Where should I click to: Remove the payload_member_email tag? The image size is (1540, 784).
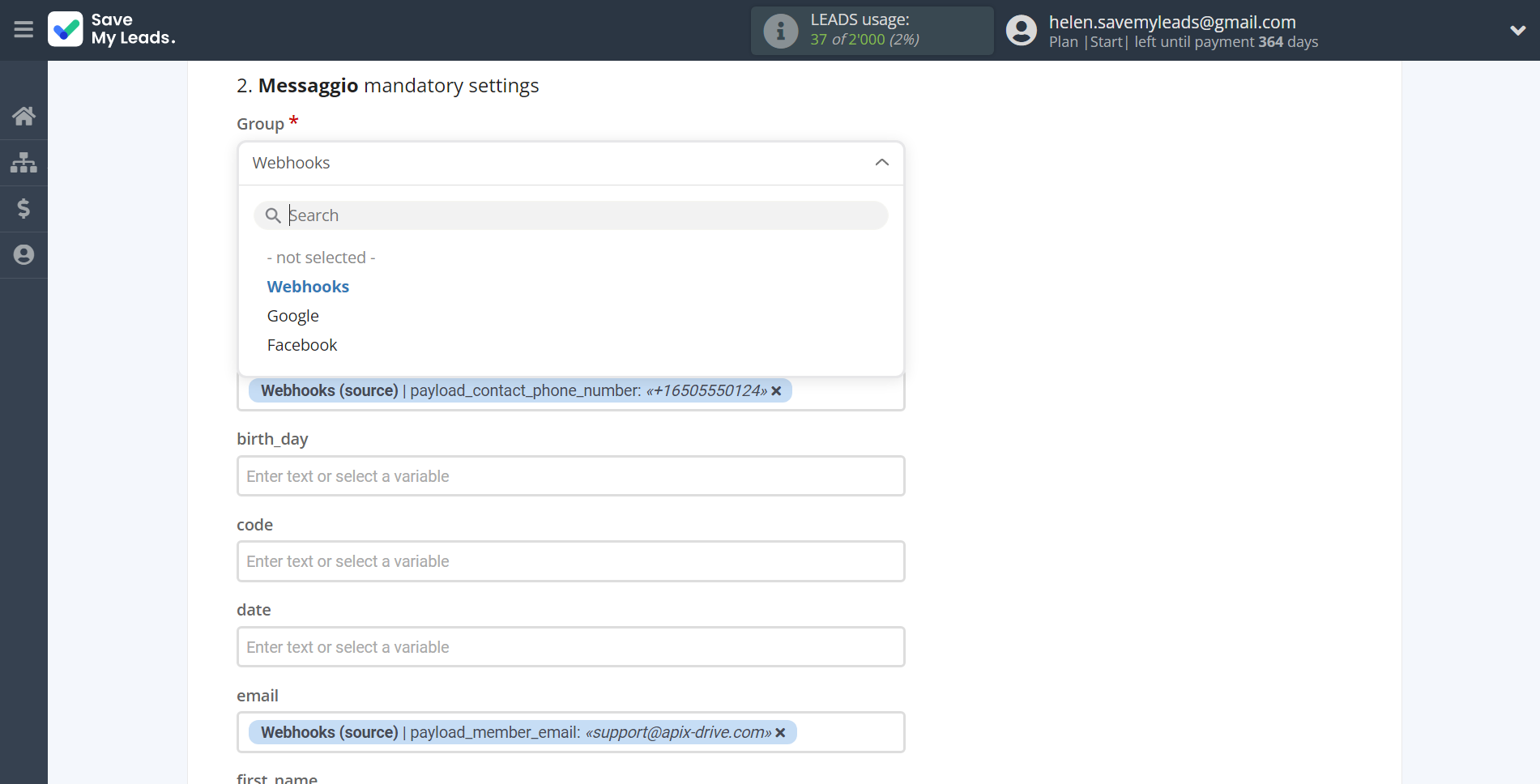click(780, 733)
